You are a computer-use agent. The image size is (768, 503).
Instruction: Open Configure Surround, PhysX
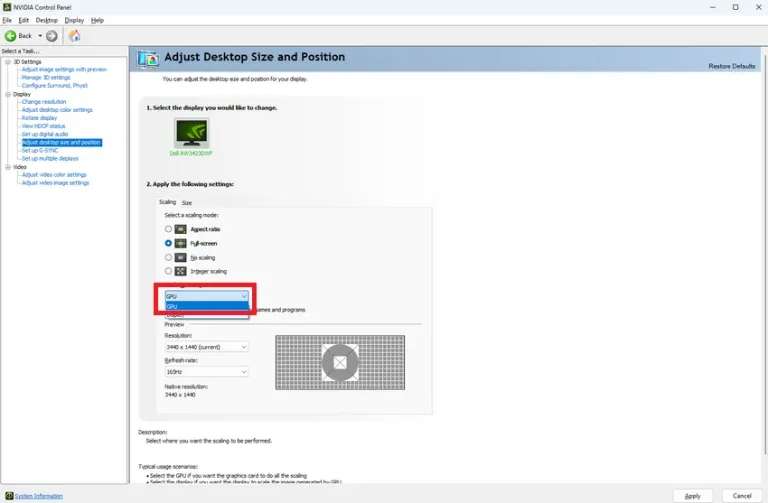55,85
